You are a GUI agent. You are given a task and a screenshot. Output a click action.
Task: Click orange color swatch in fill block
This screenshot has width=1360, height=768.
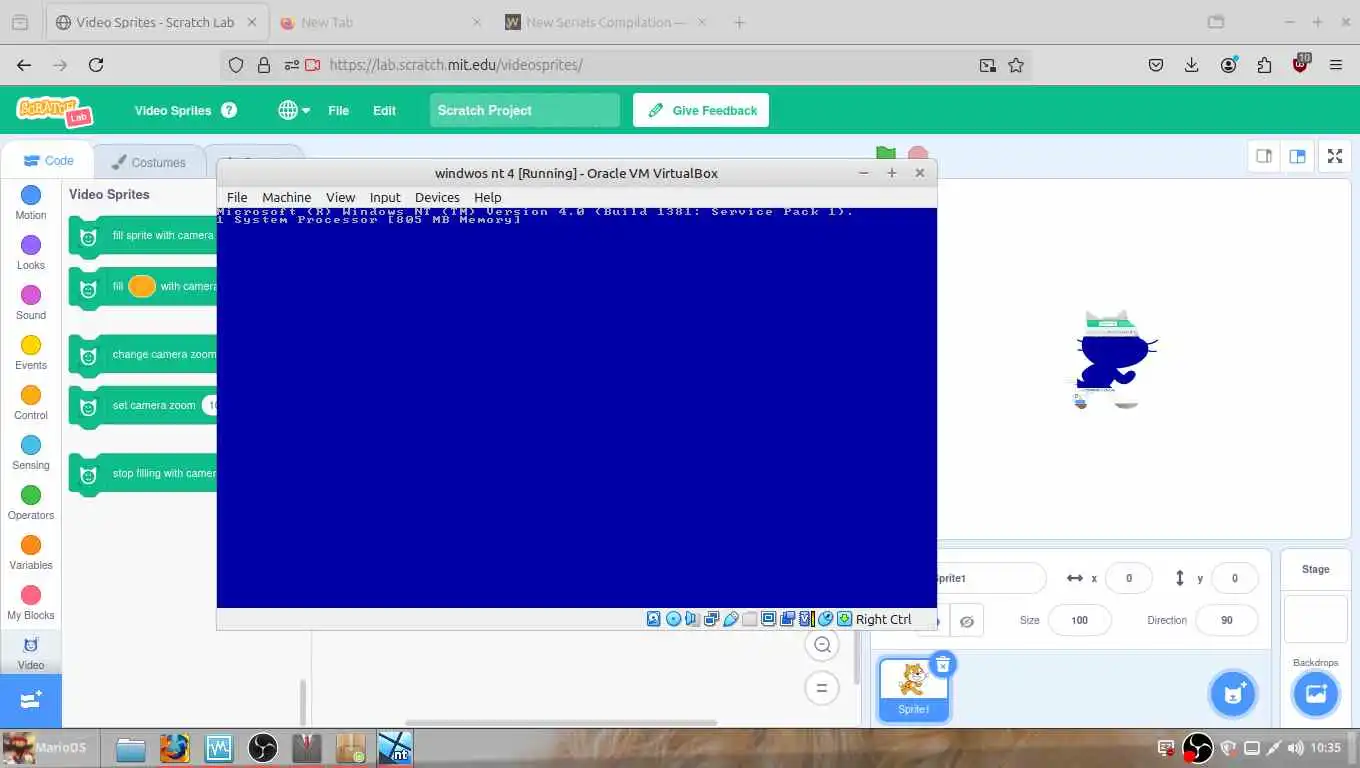(142, 286)
